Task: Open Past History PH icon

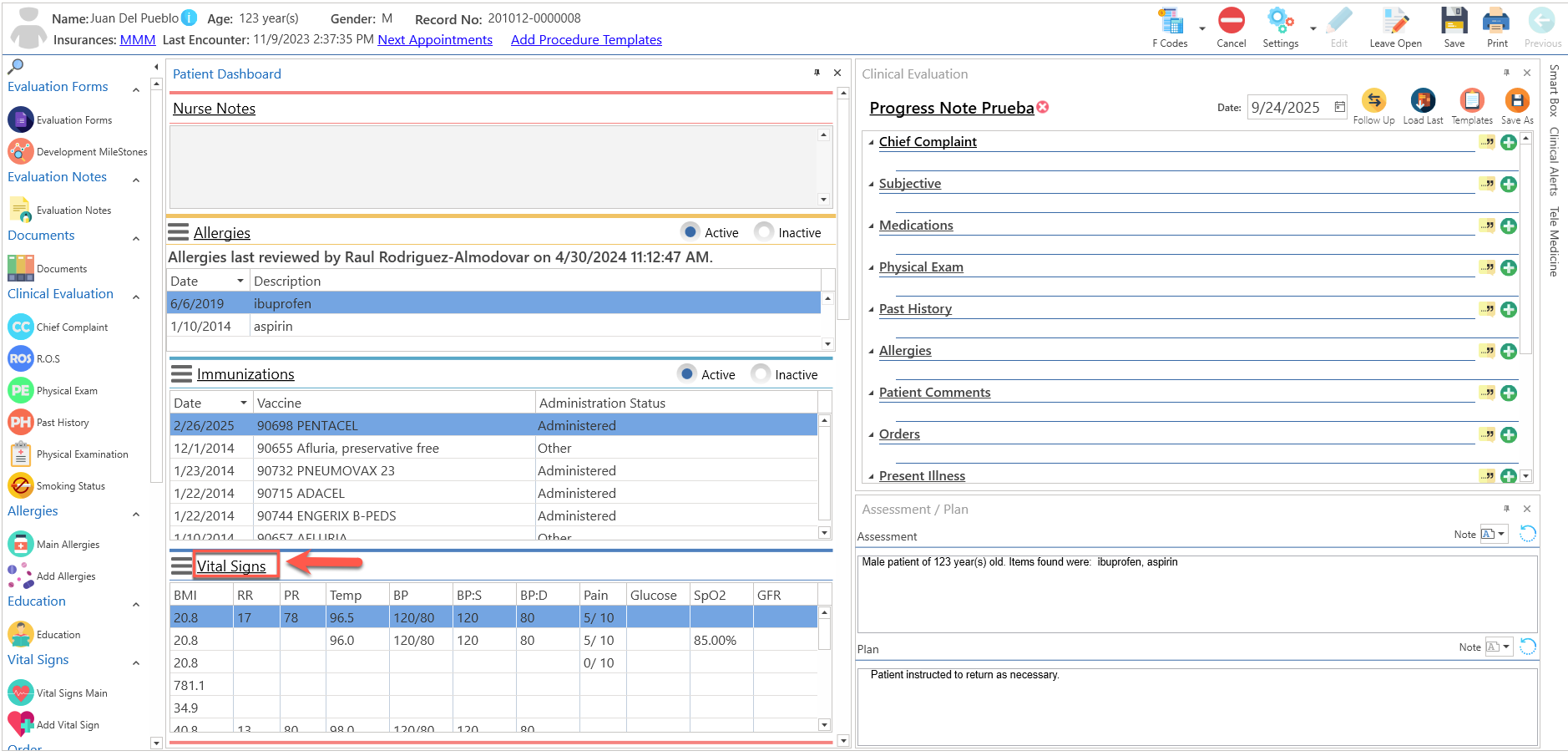Action: tap(21, 422)
